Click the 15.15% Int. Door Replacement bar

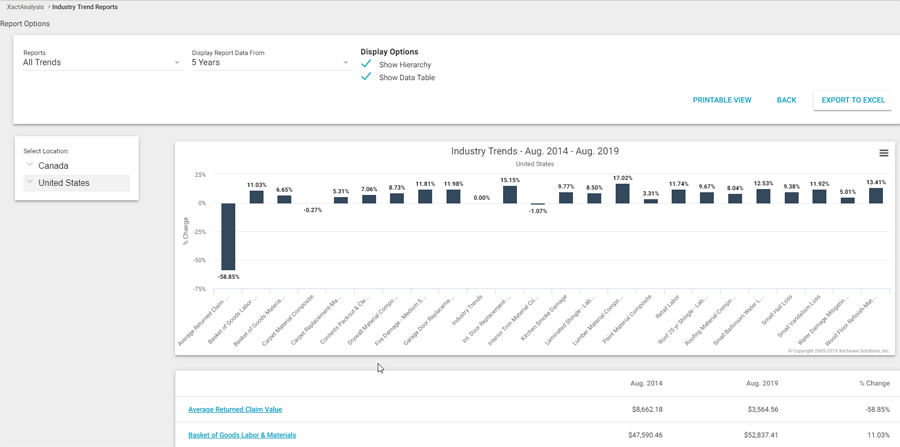coord(510,195)
